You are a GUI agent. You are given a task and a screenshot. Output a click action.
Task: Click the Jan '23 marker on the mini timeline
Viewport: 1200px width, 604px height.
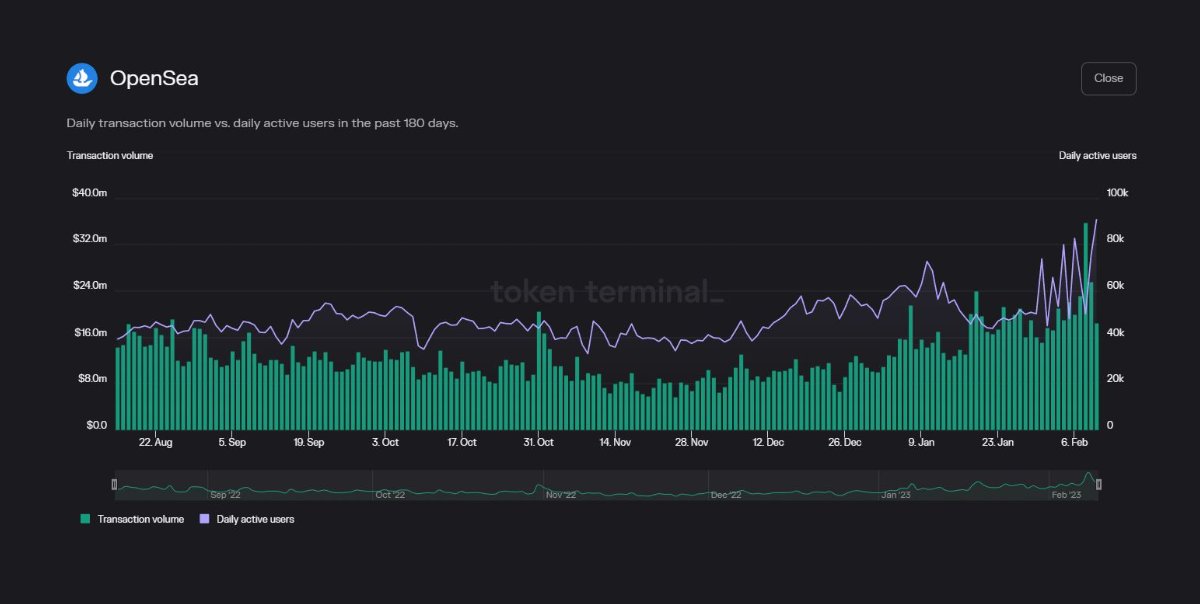click(x=895, y=492)
